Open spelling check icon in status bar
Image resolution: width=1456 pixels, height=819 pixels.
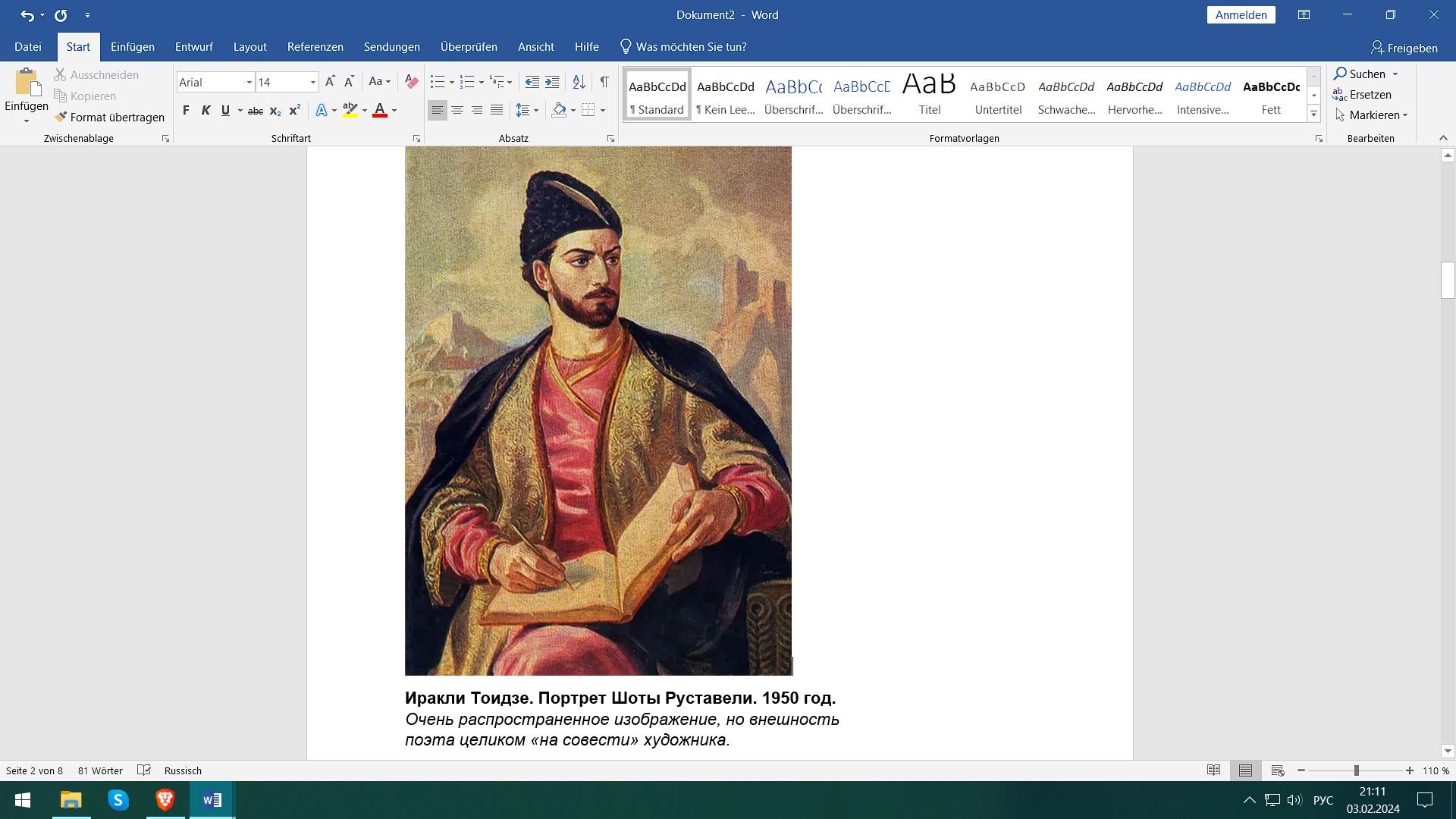click(144, 770)
